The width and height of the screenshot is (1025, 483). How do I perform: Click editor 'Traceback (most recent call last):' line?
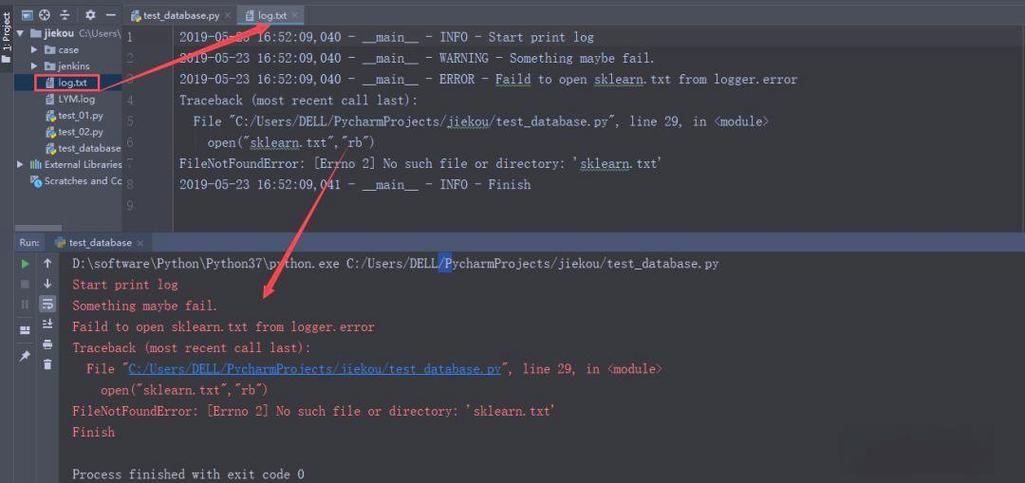[298, 101]
